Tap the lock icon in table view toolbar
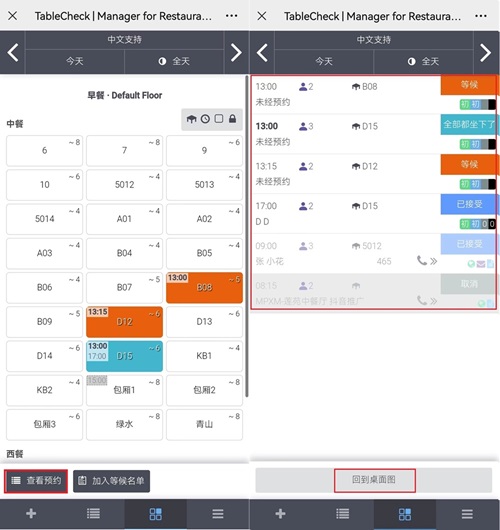The width and height of the screenshot is (500, 530). pos(232,119)
